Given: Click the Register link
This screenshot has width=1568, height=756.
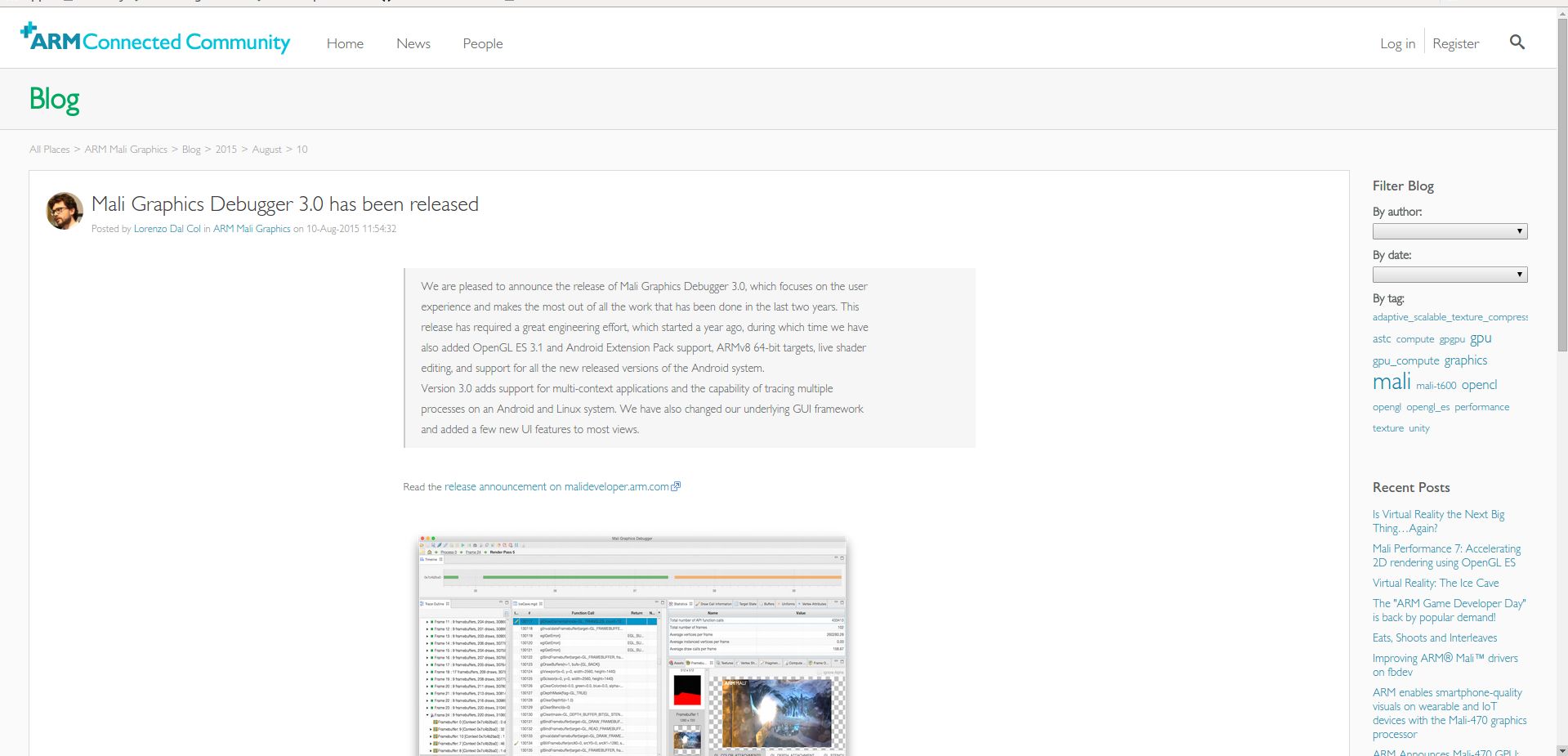Looking at the screenshot, I should pyautogui.click(x=1455, y=43).
